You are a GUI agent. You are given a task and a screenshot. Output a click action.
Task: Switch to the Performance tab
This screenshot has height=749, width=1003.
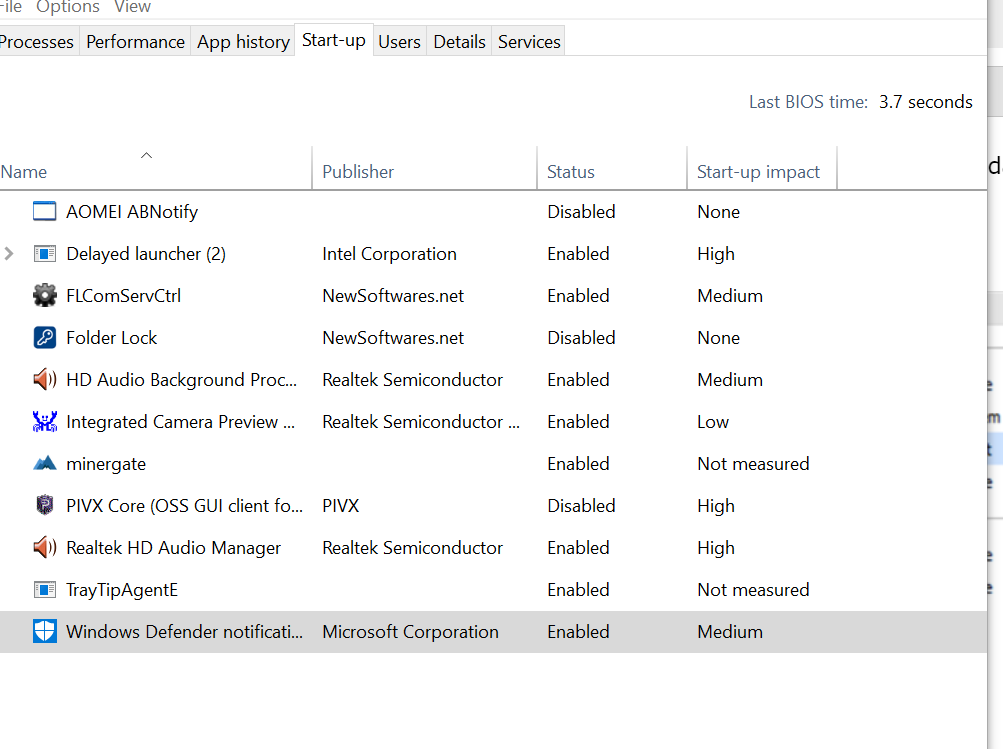tap(135, 42)
